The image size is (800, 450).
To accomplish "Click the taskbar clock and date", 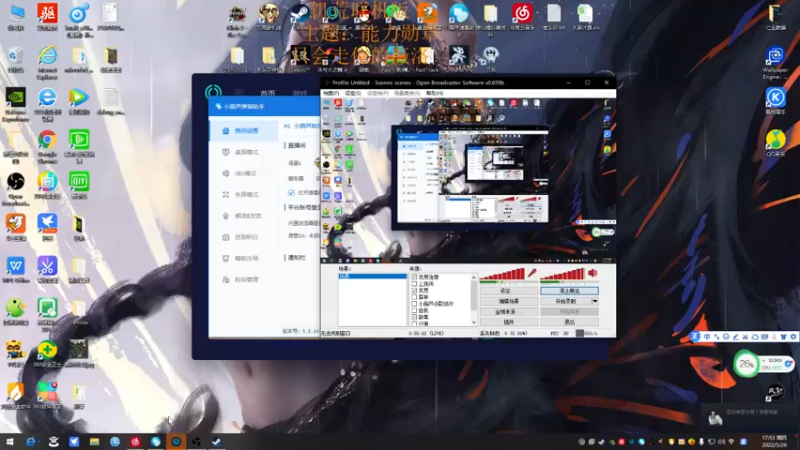I will click(x=774, y=441).
